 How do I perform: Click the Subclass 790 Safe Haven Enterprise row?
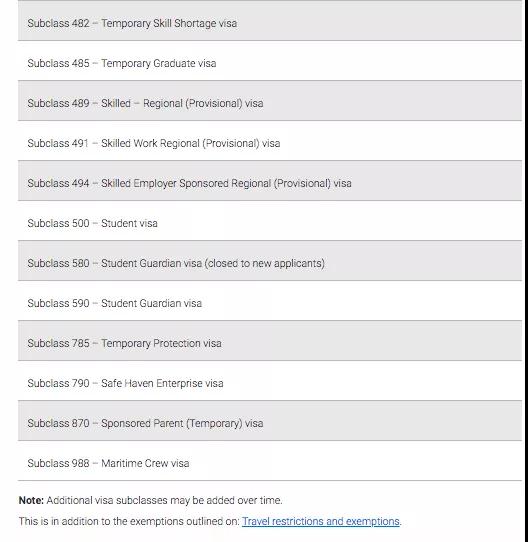pos(270,381)
